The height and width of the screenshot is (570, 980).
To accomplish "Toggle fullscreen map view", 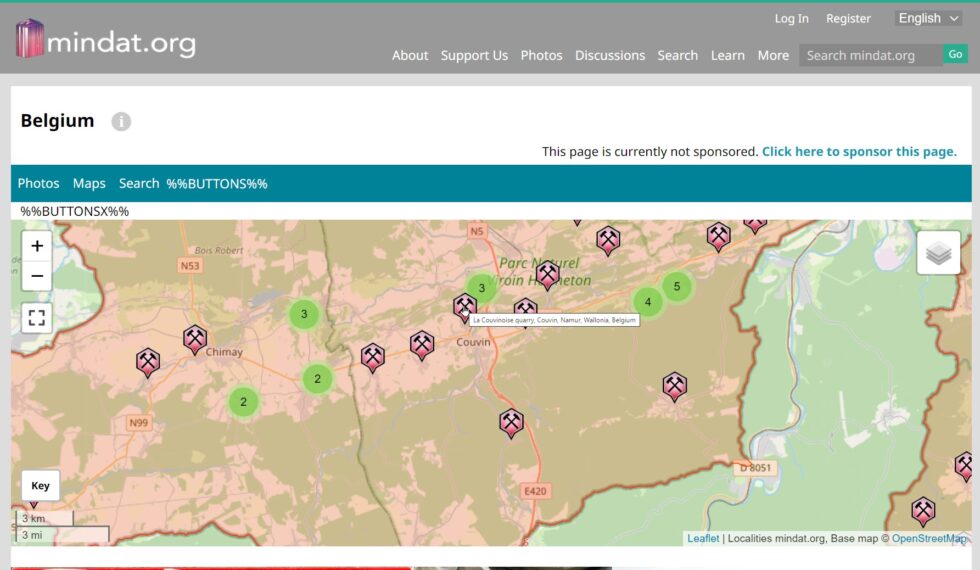I will pos(37,318).
